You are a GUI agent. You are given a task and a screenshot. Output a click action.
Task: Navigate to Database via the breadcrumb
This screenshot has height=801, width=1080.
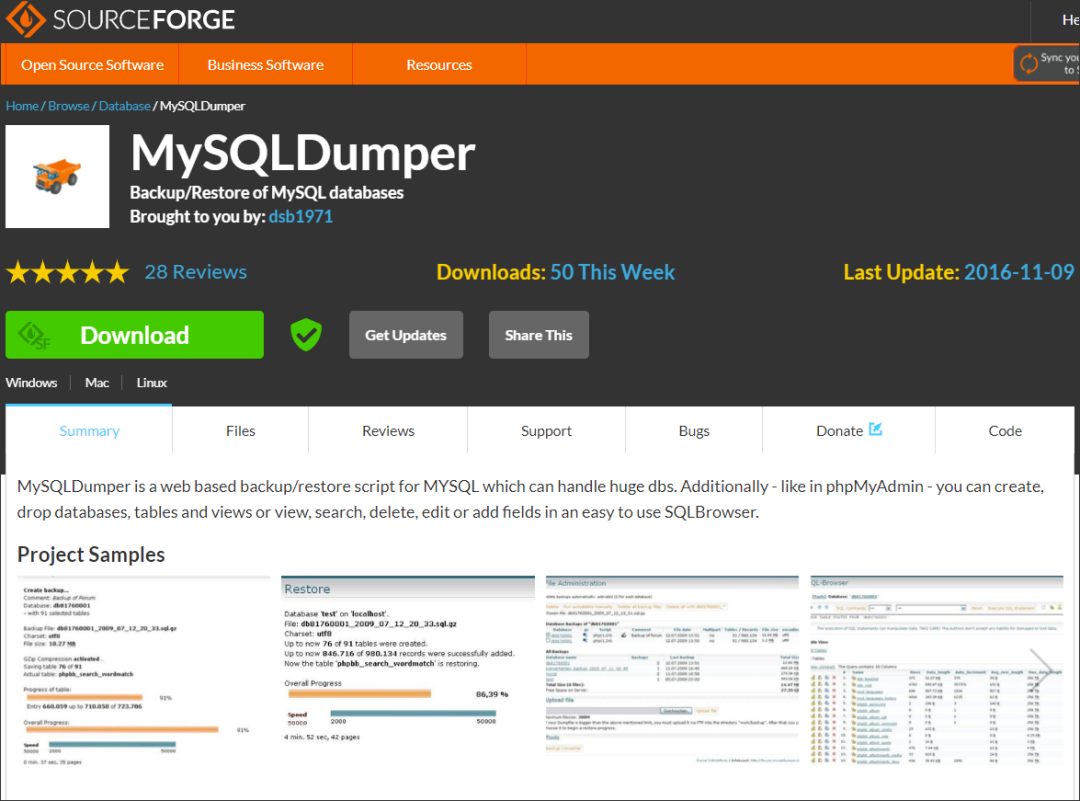point(124,105)
